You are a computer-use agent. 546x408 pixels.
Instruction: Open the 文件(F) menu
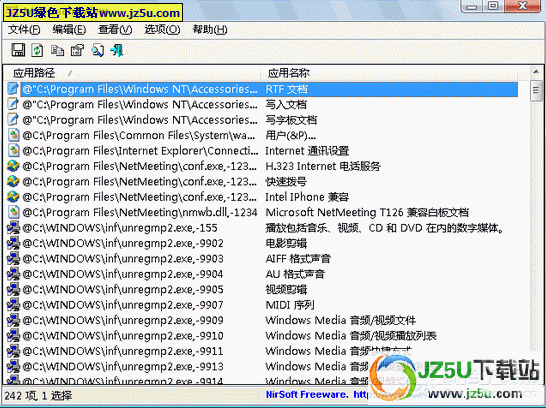click(24, 30)
